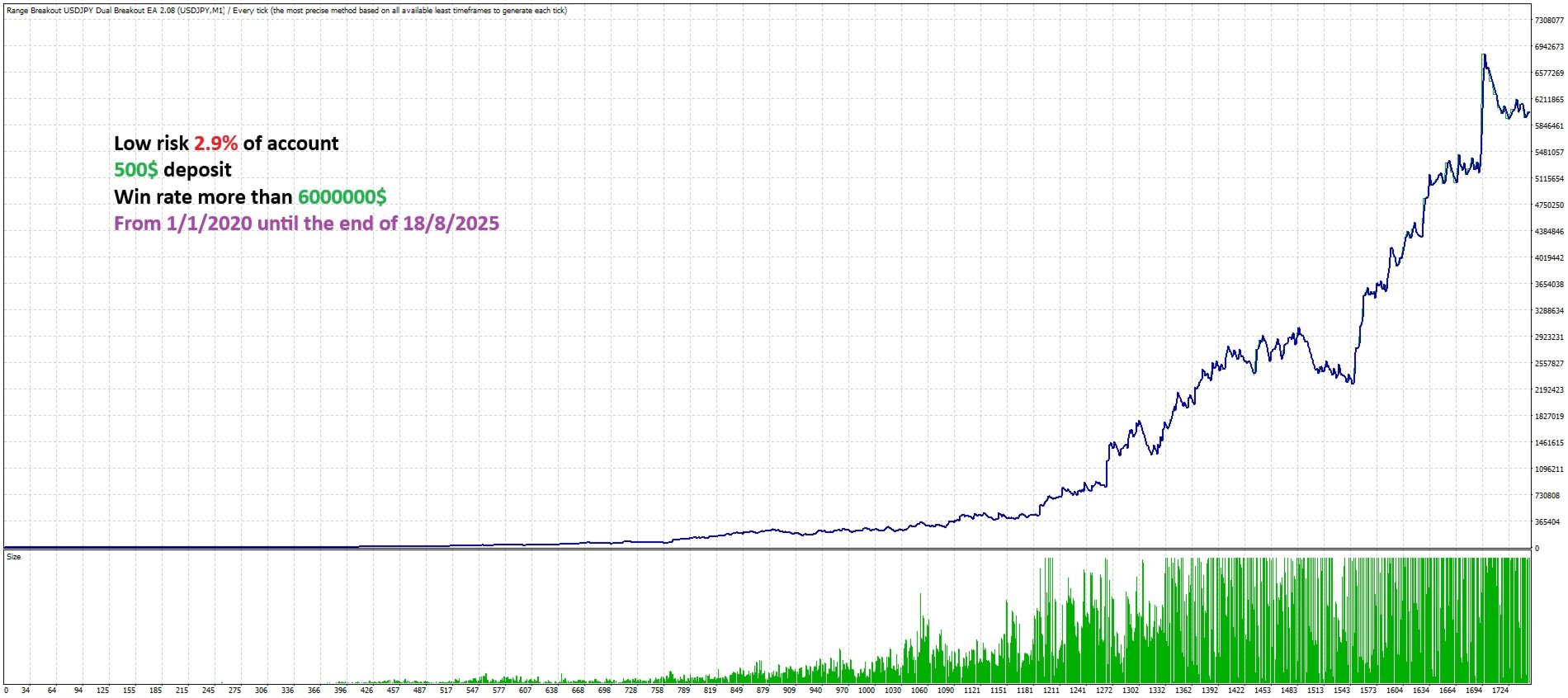This screenshot has height=698, width=1568.
Task: Select the 1453 tick label on the trade axis
Action: tap(1263, 691)
